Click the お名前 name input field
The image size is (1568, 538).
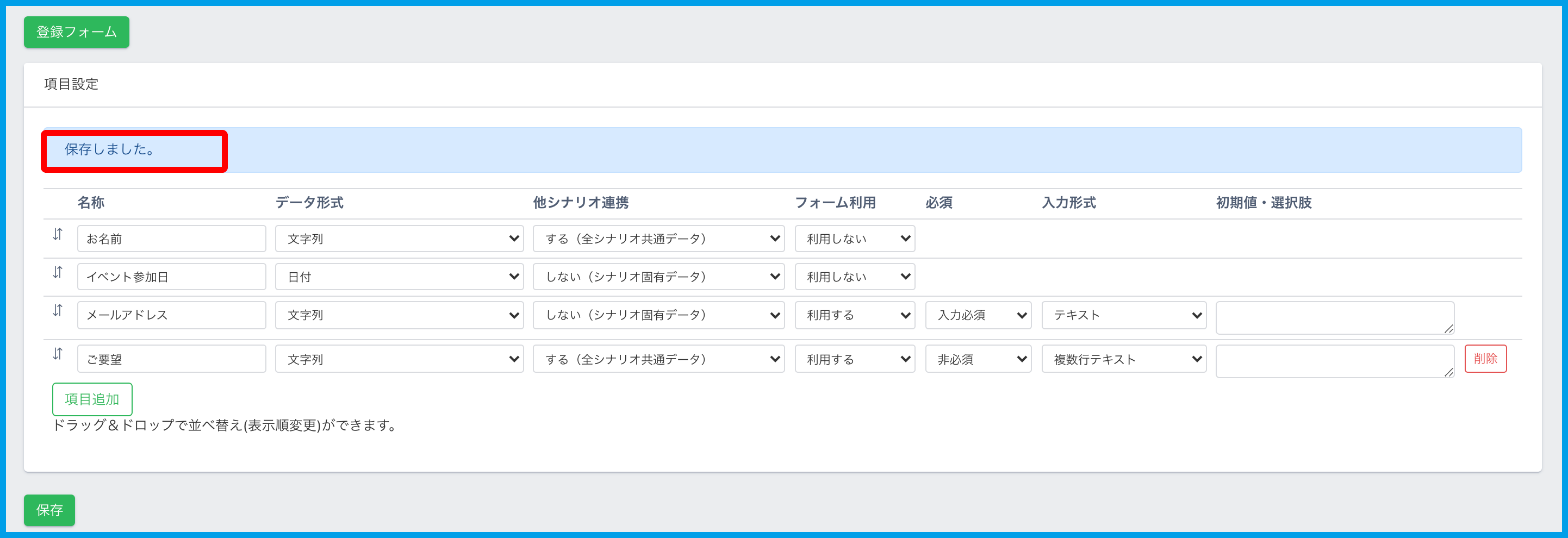coord(172,239)
